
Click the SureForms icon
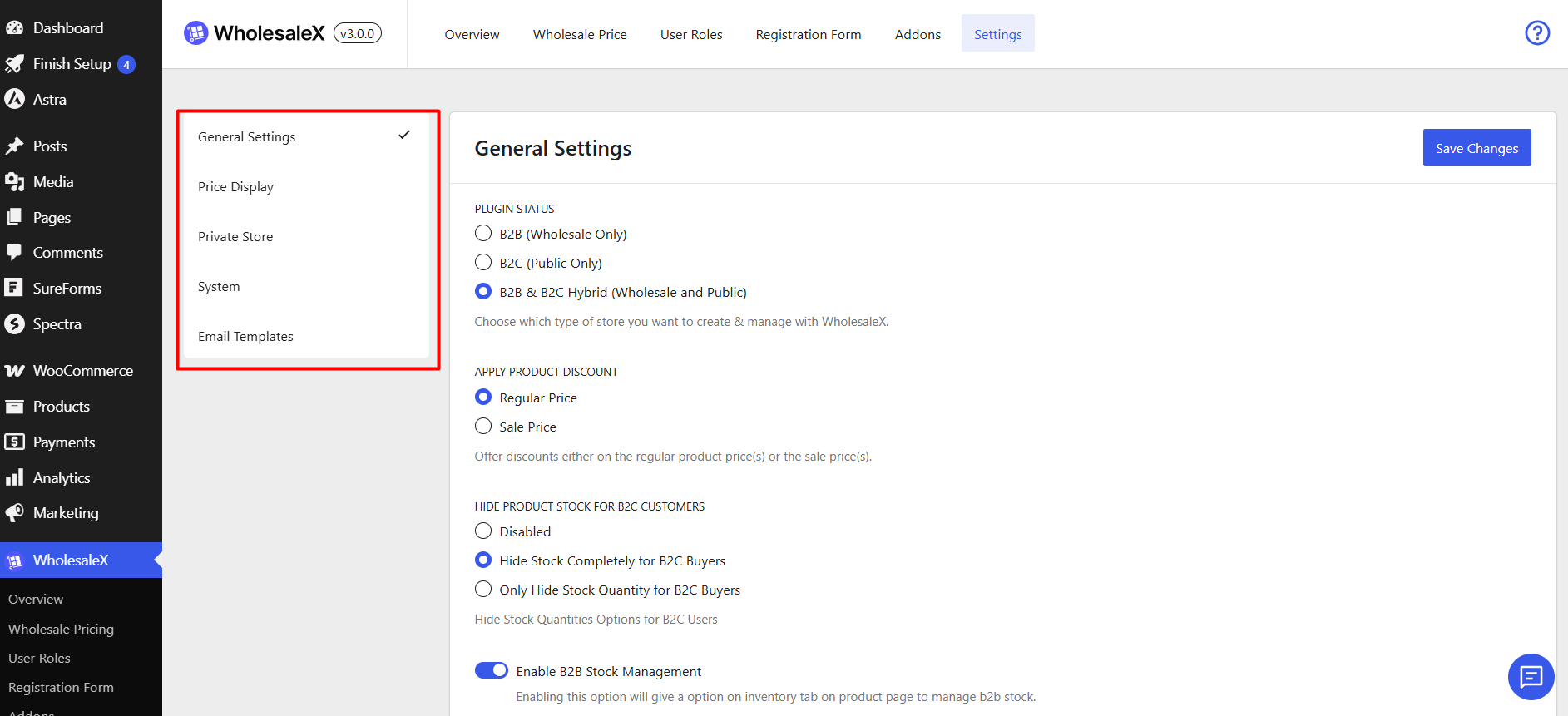14,288
